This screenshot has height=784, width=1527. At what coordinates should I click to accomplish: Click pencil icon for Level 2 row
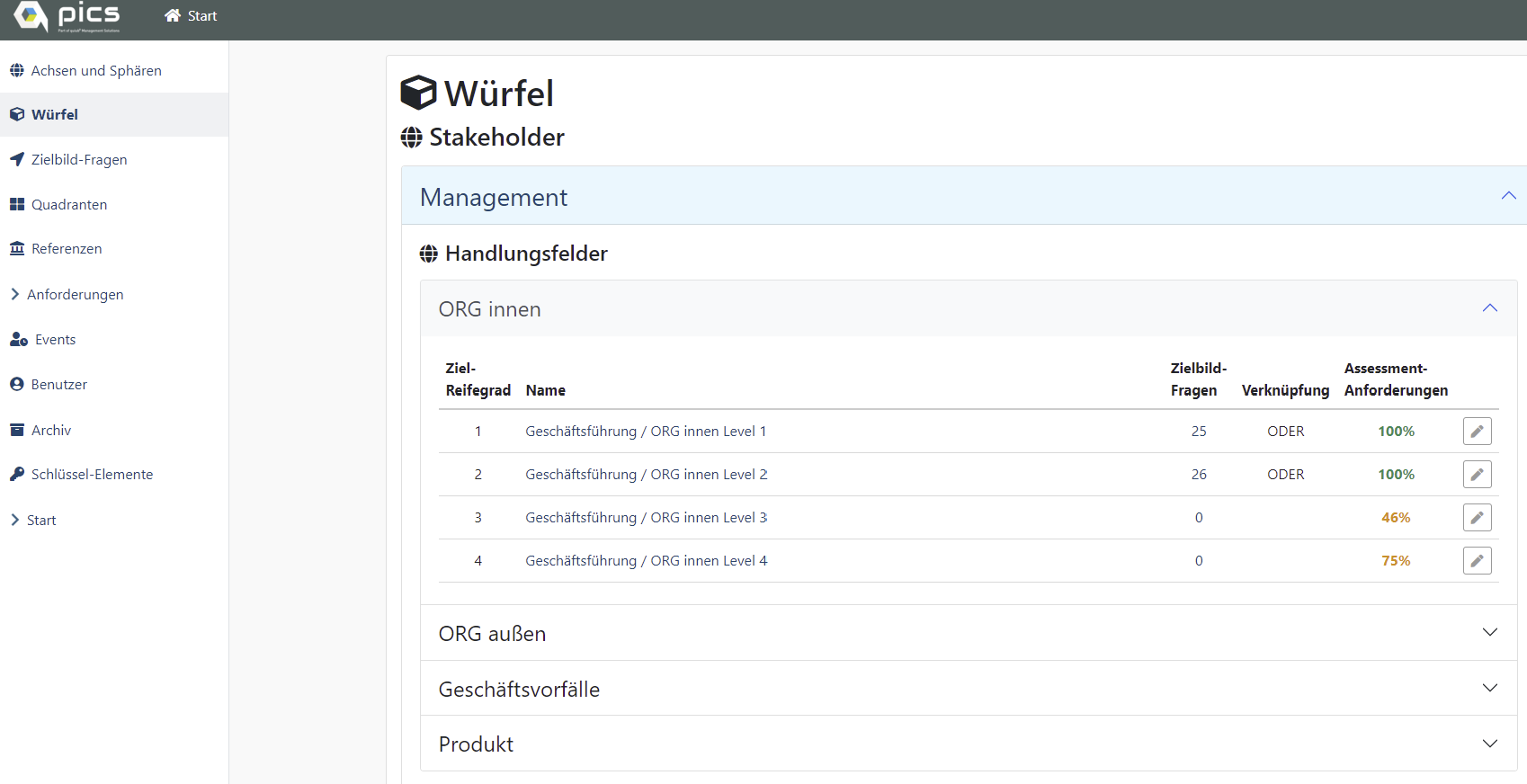1477,475
